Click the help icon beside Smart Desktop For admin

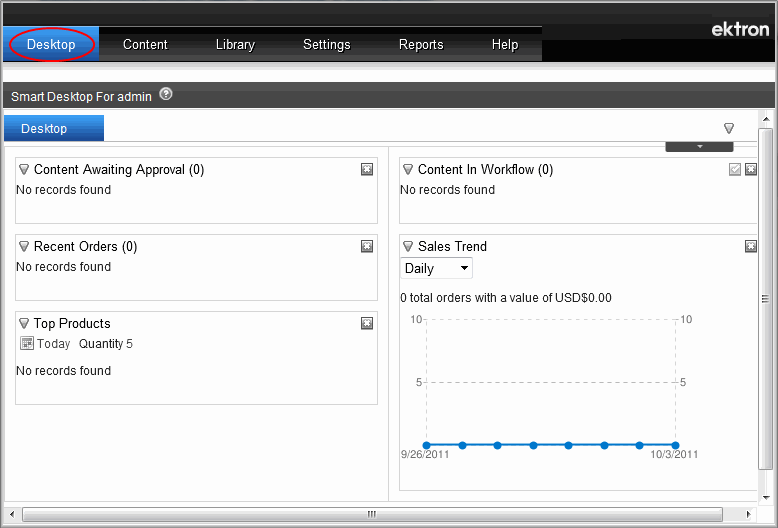tap(166, 94)
